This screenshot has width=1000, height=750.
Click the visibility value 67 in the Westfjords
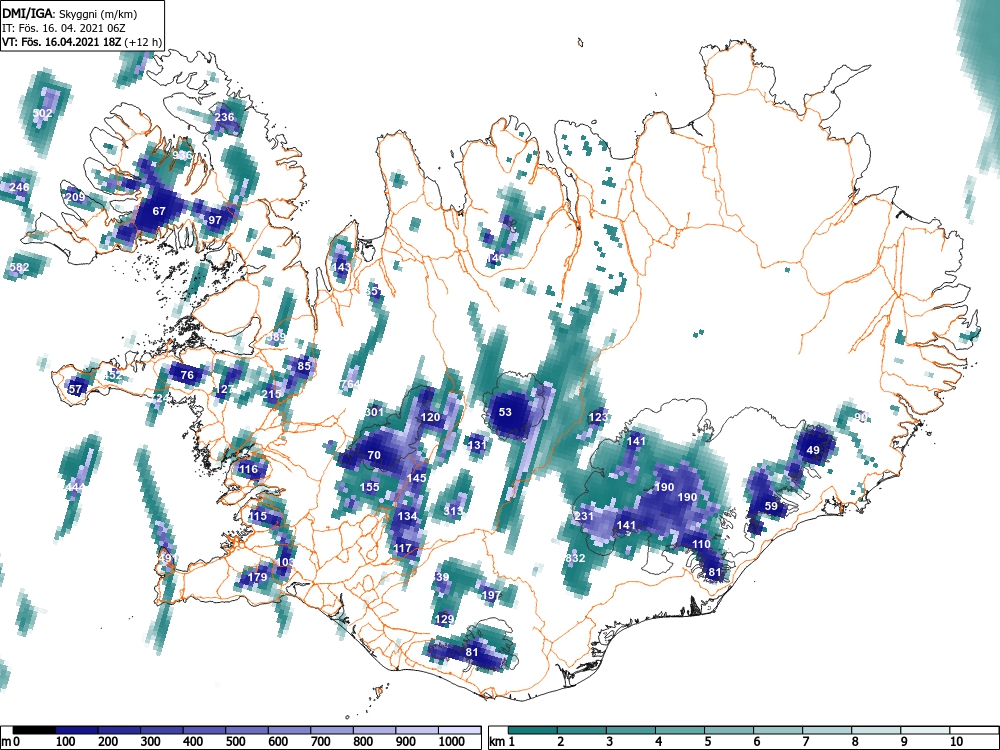click(x=159, y=211)
